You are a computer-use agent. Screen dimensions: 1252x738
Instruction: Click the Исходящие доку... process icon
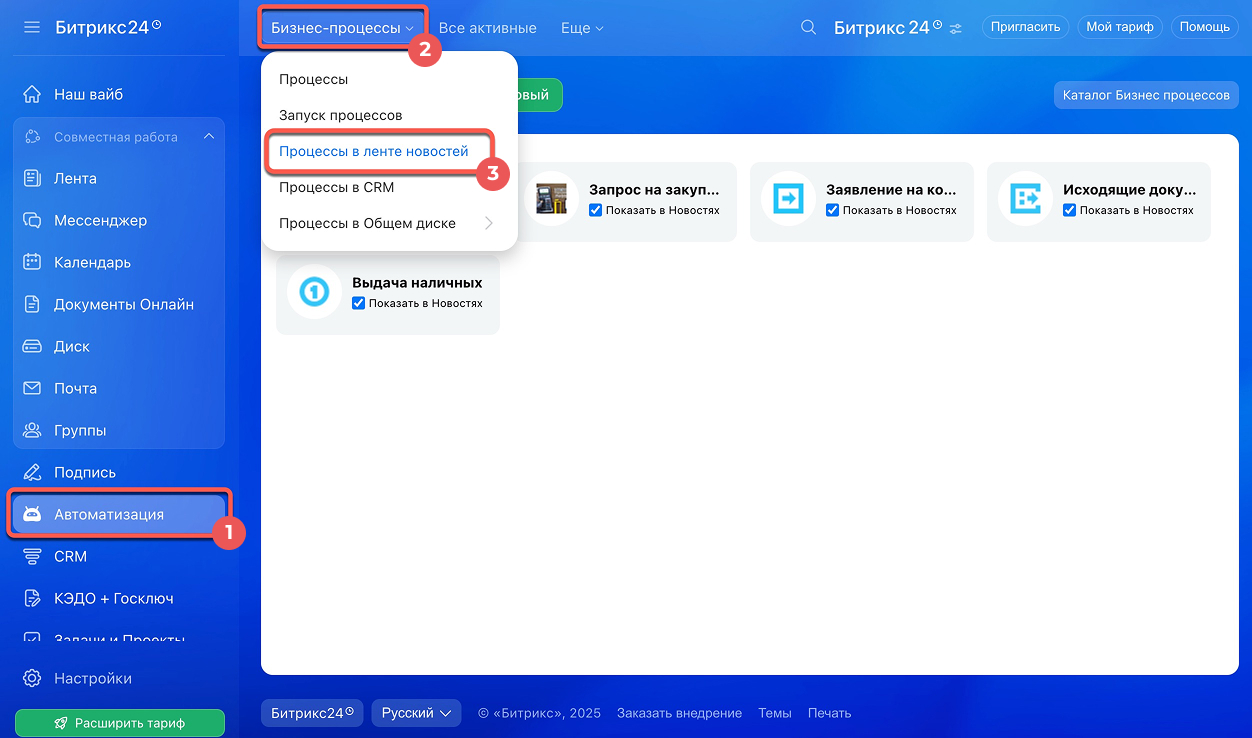pyautogui.click(x=1026, y=199)
